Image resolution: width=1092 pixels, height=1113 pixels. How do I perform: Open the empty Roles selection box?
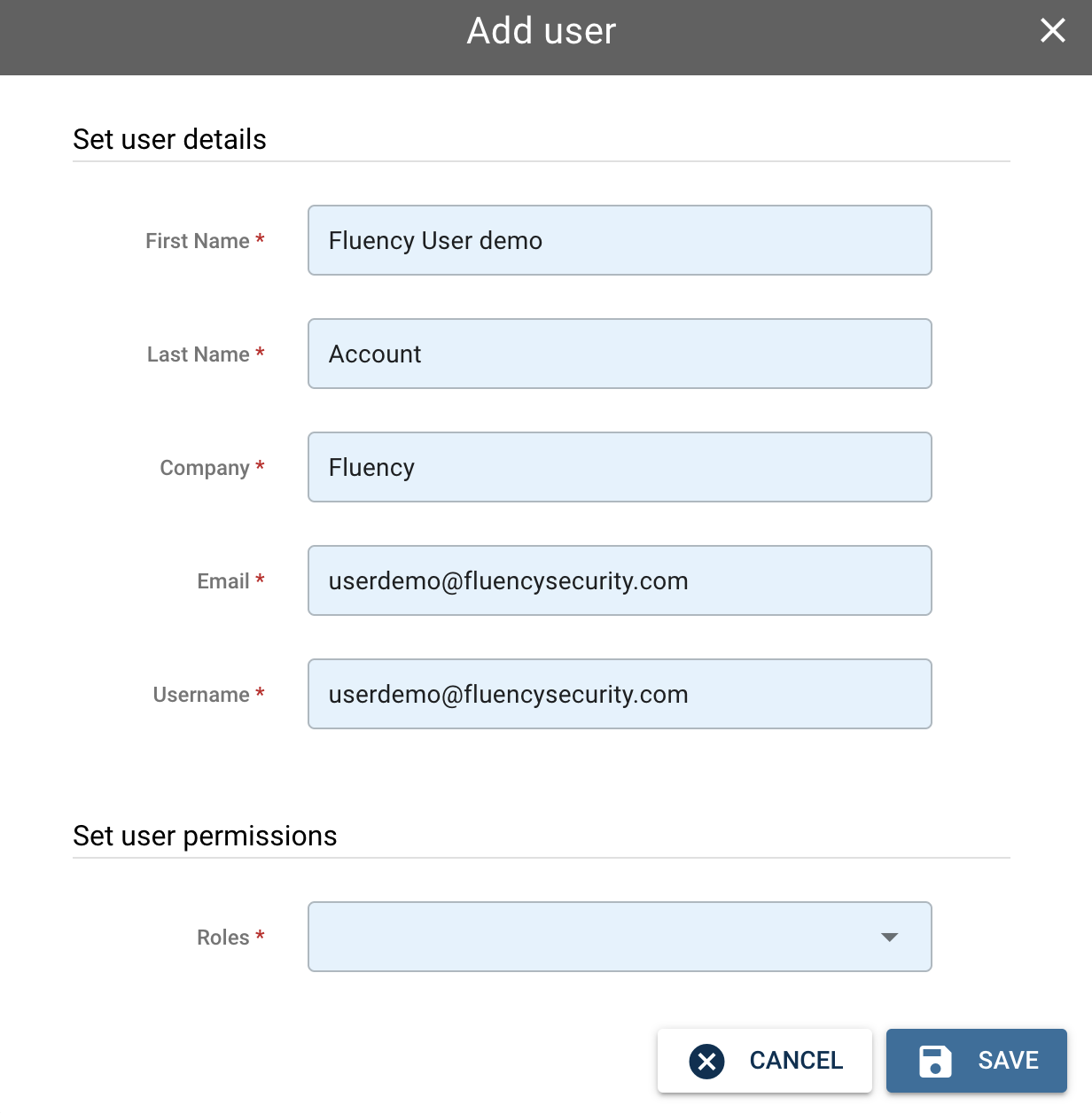[x=620, y=937]
